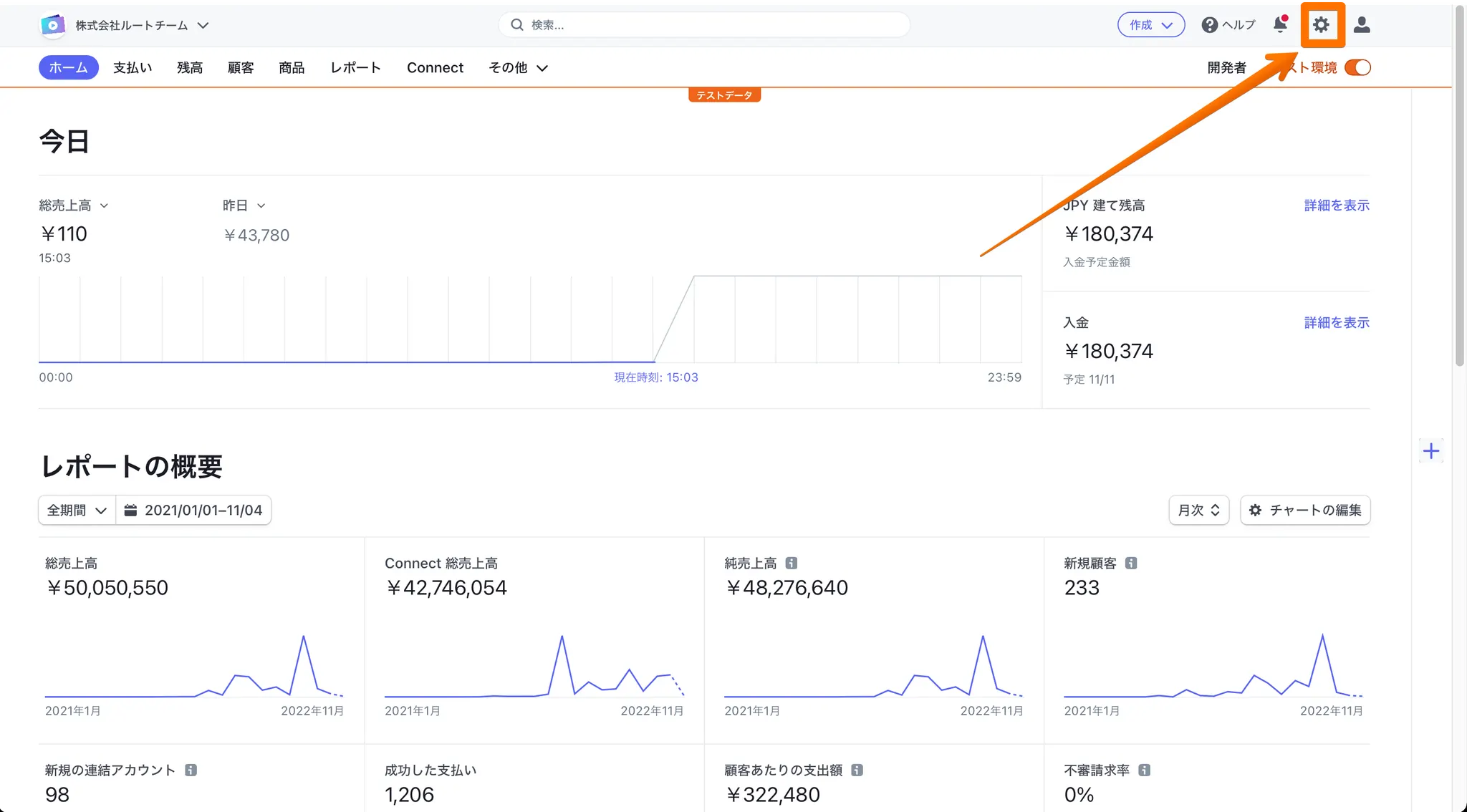Click info icon beside 純売上高
The image size is (1467, 812).
tap(792, 563)
